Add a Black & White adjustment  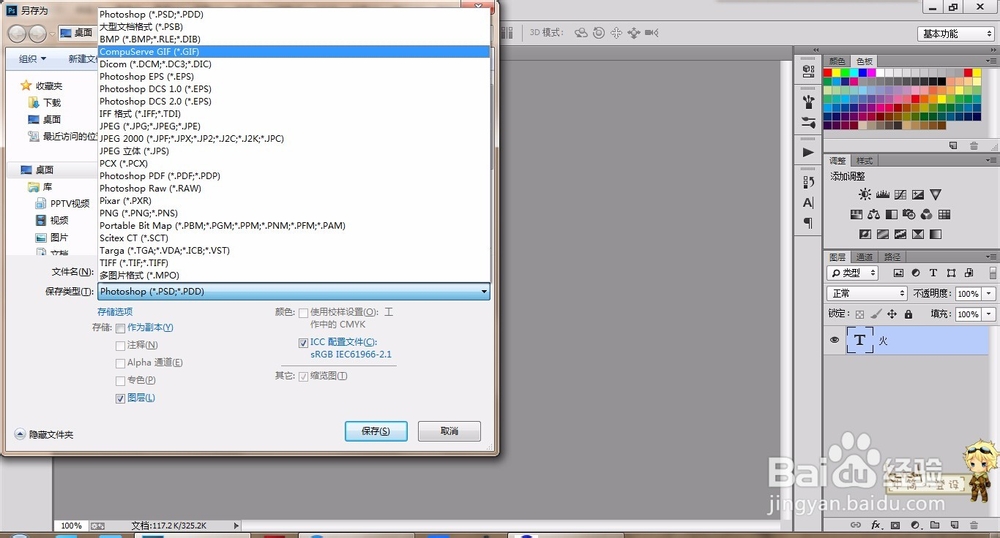[x=892, y=214]
